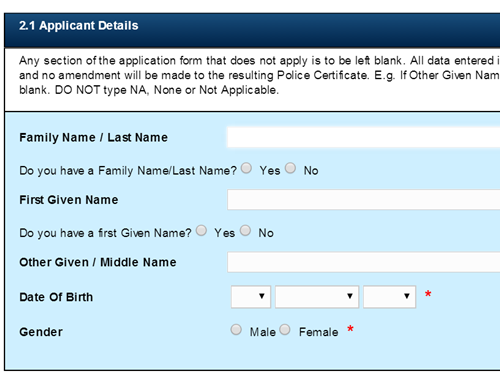
Task: Choose No for having a first Given Name
Action: pos(245,230)
